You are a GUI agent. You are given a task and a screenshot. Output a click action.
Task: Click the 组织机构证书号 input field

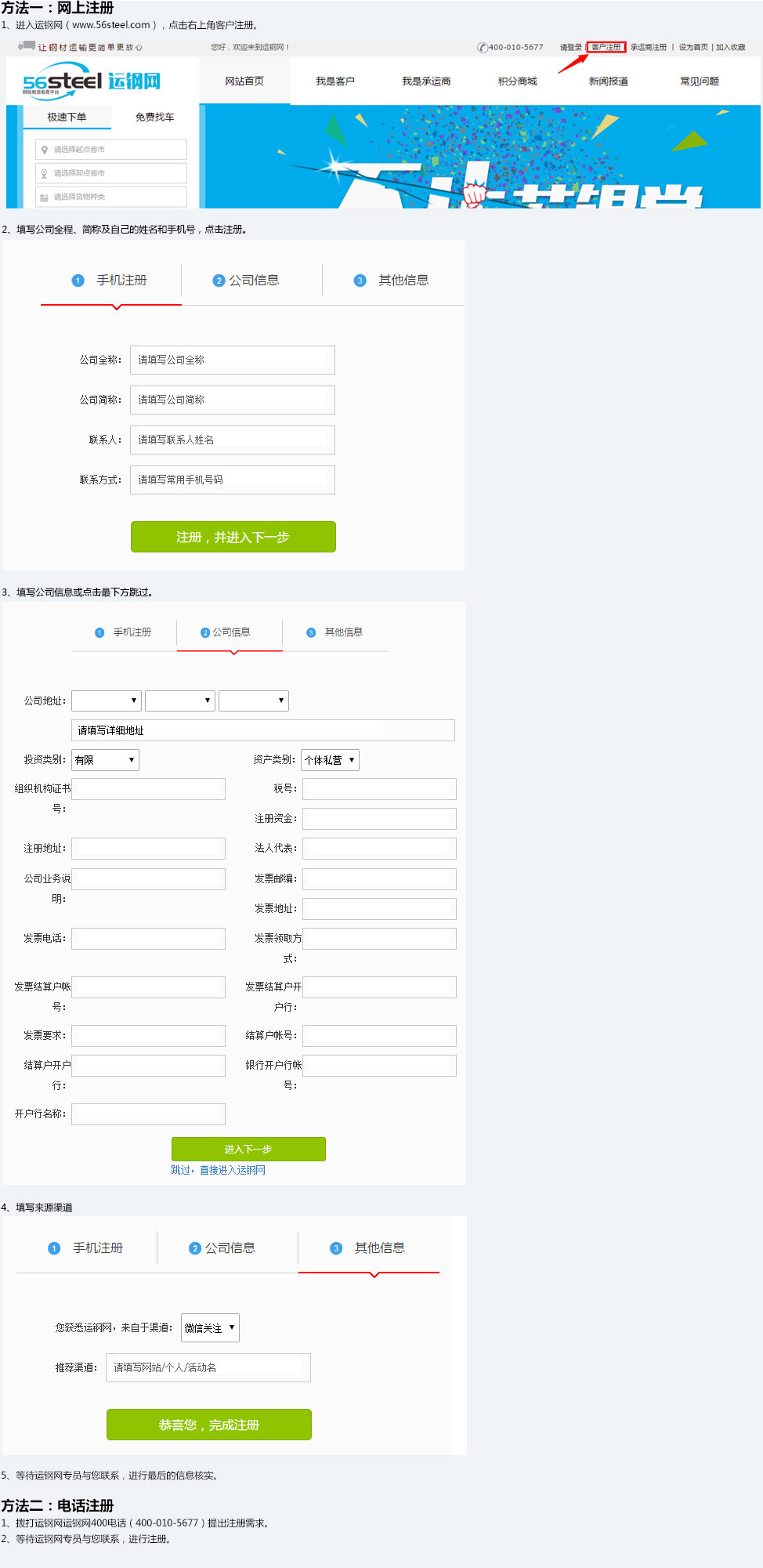(149, 789)
